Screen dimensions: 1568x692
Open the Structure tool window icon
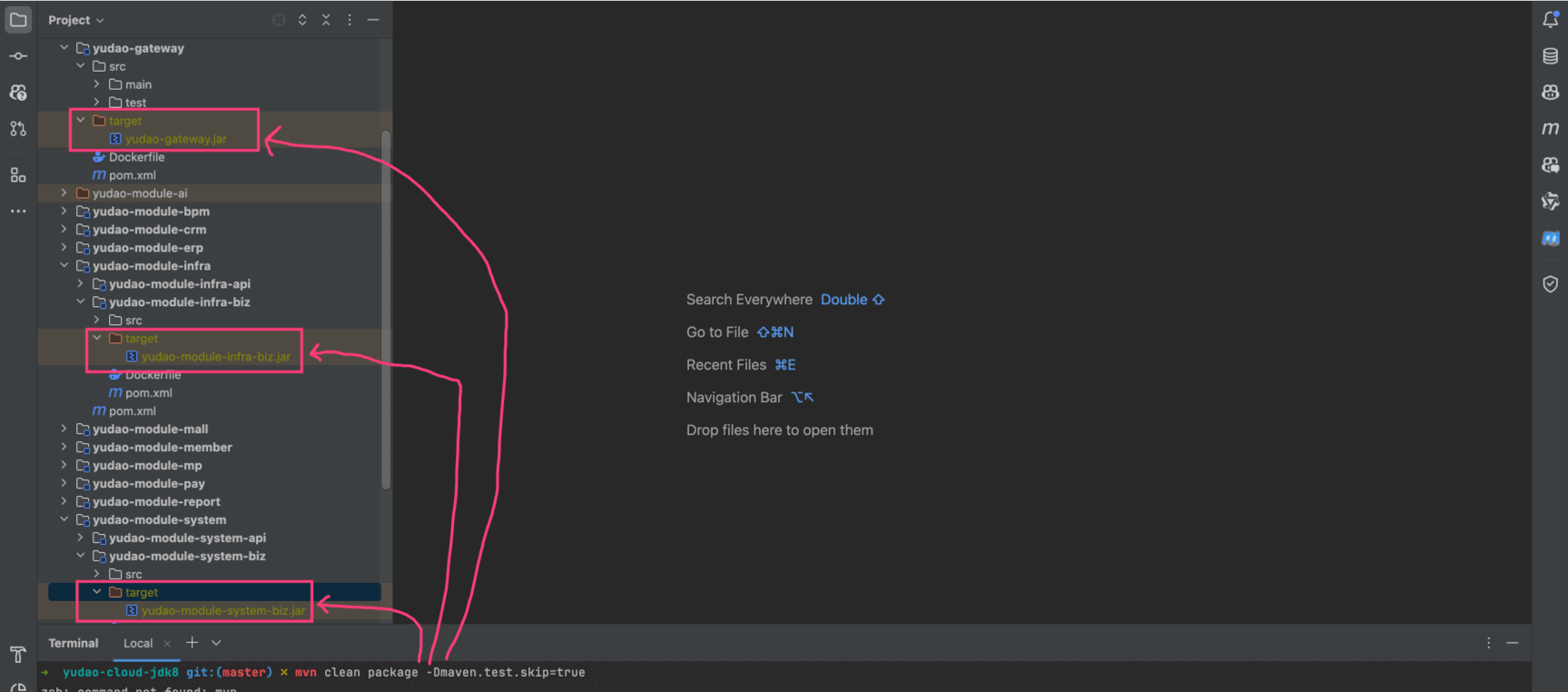[18, 174]
